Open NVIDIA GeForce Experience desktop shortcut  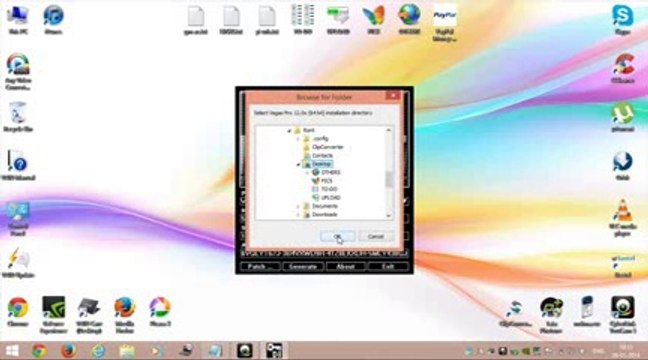pos(53,314)
